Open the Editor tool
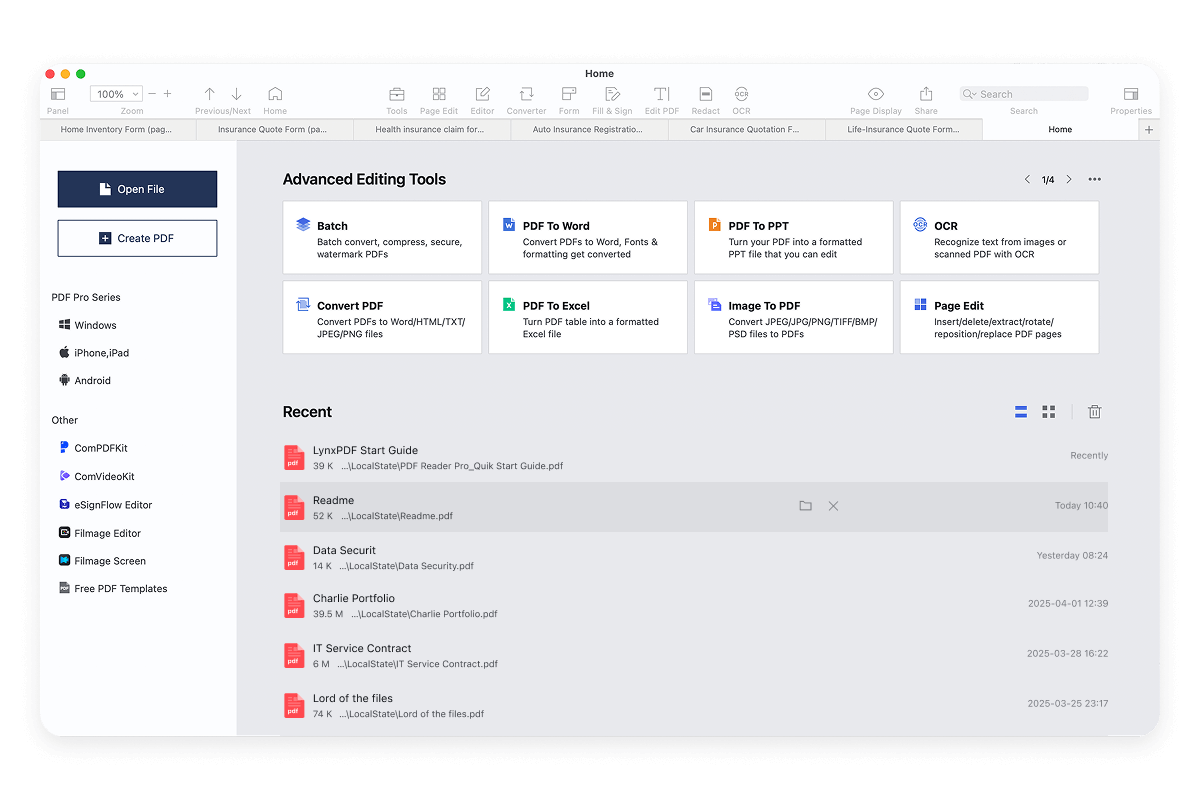Image resolution: width=1200 pixels, height=800 pixels. (483, 94)
